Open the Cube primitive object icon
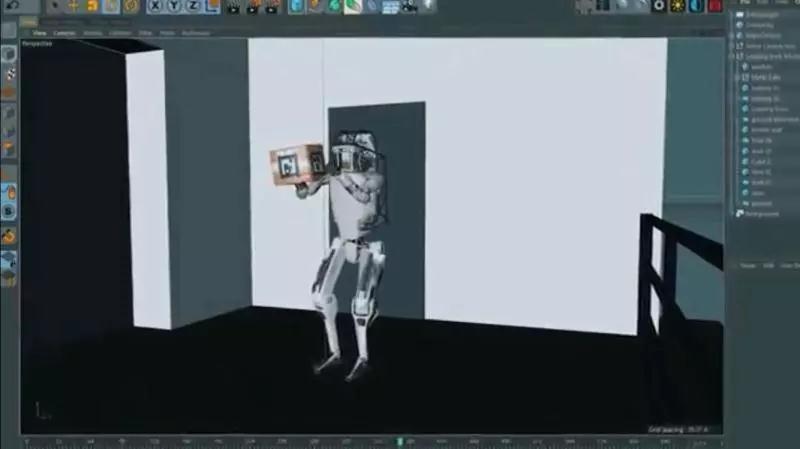 (x=297, y=7)
